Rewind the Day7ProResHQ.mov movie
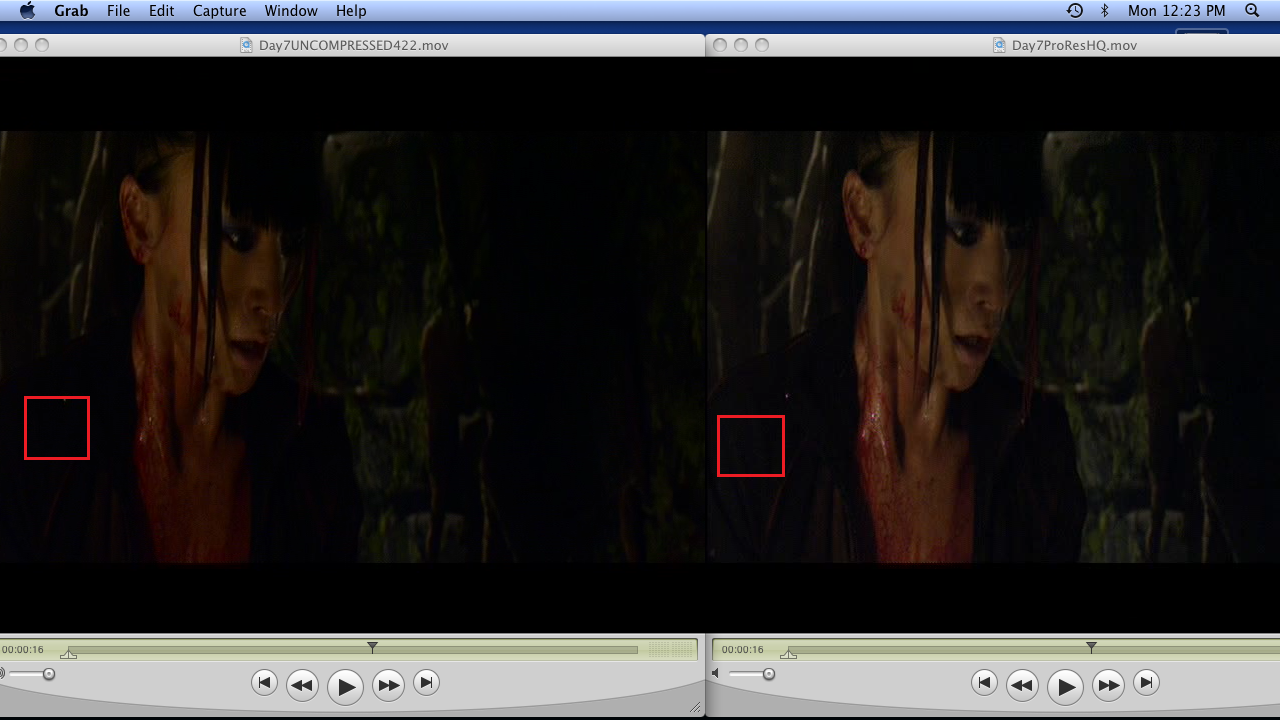Image resolution: width=1280 pixels, height=720 pixels. click(x=1022, y=685)
